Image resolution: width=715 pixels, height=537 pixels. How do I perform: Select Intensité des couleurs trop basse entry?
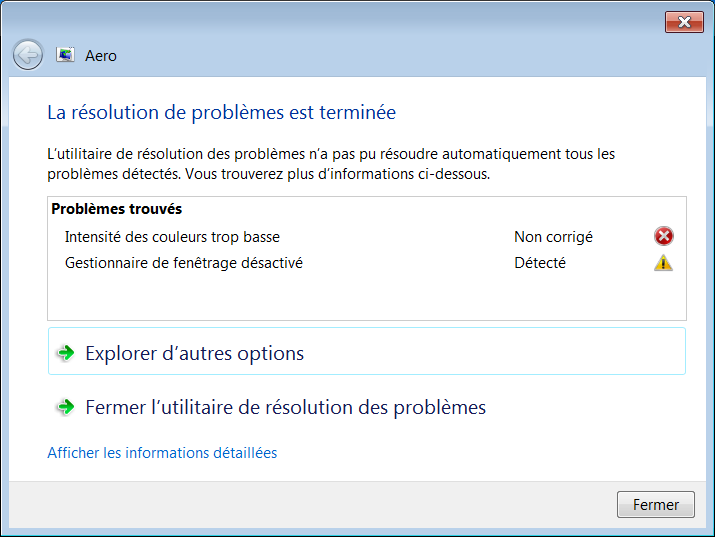(x=172, y=237)
